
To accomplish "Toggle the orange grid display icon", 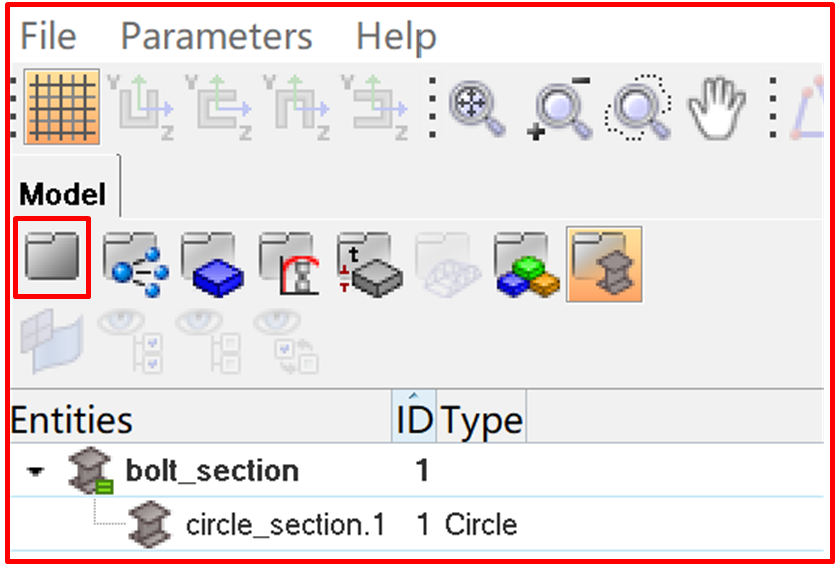I will [62, 107].
